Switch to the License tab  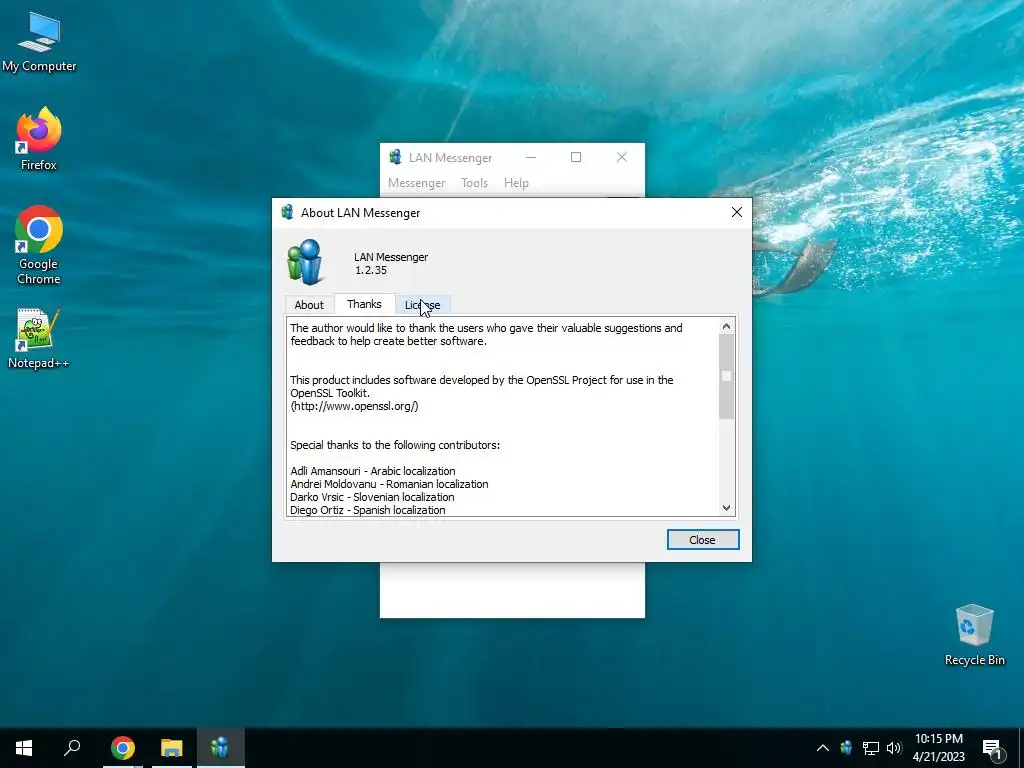(x=423, y=305)
